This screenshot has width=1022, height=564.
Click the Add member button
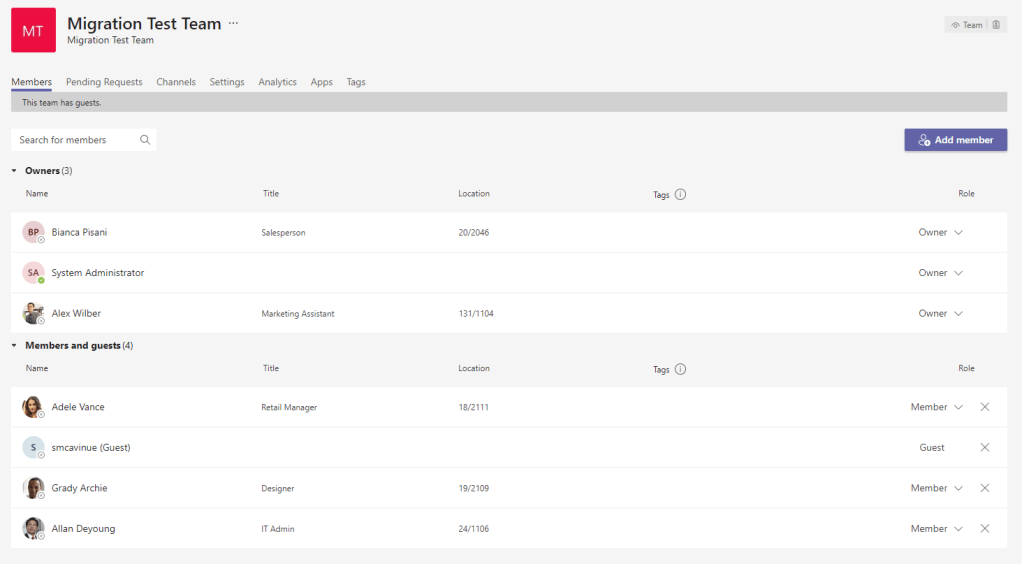(x=955, y=140)
